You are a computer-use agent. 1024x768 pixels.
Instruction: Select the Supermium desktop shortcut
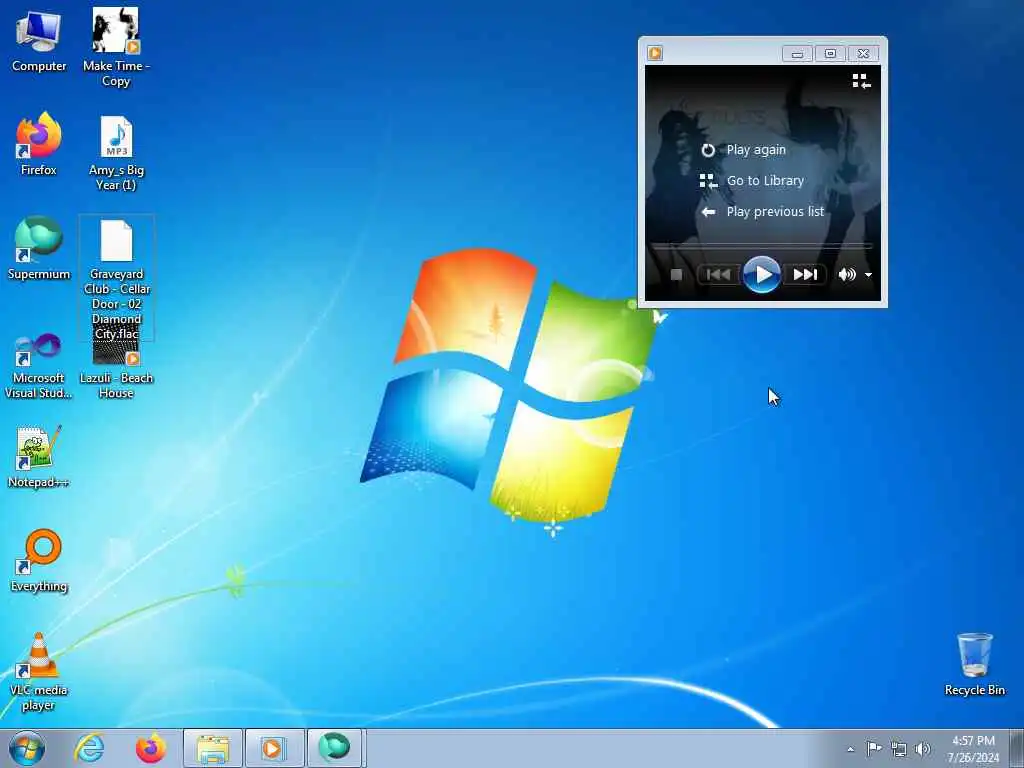(x=39, y=248)
